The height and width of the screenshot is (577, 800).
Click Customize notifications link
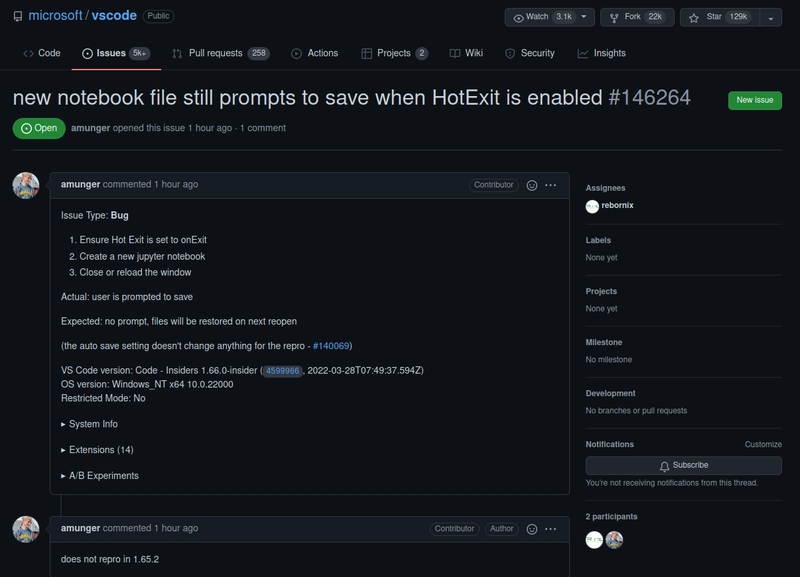[x=763, y=444]
